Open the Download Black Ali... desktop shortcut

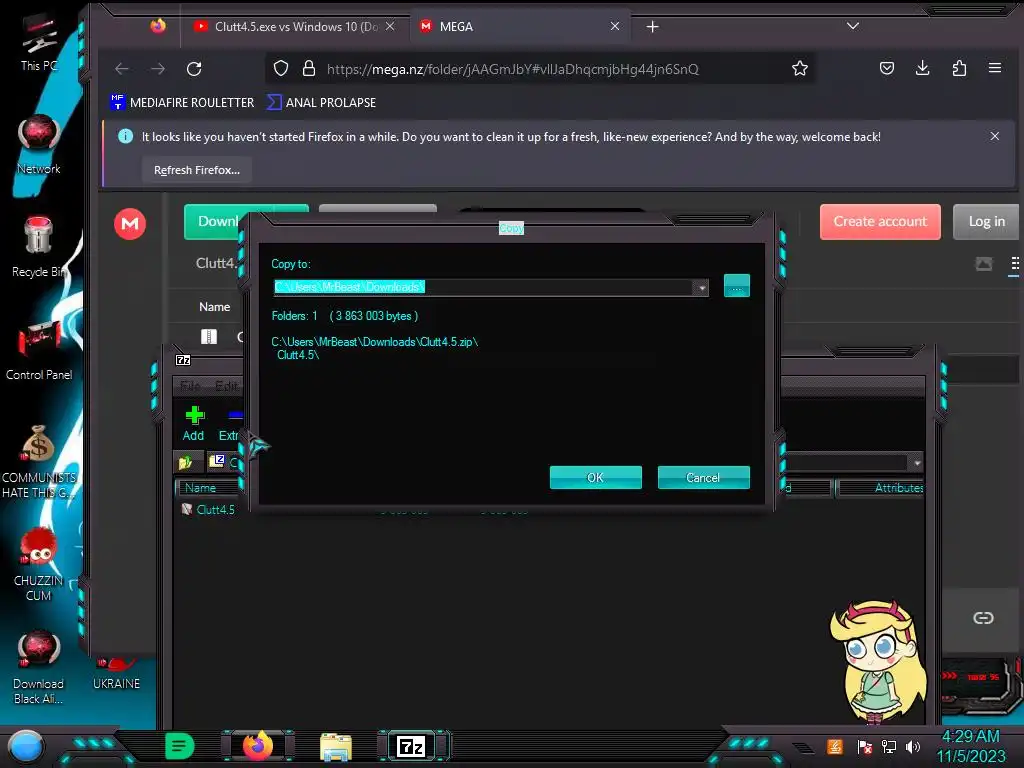(x=39, y=667)
